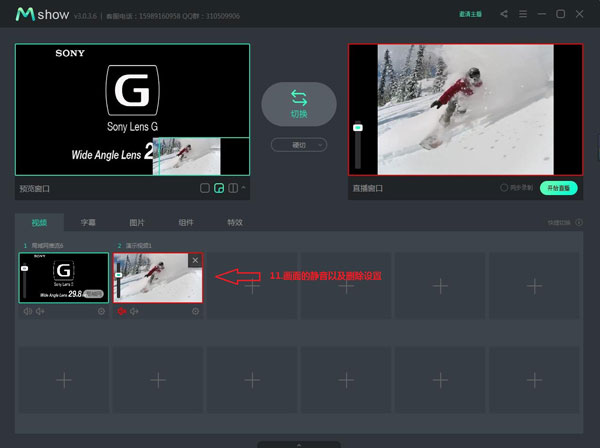Screen dimensions: 600x448
Task: Open the hamburger menu in the title bar
Action: coord(523,14)
